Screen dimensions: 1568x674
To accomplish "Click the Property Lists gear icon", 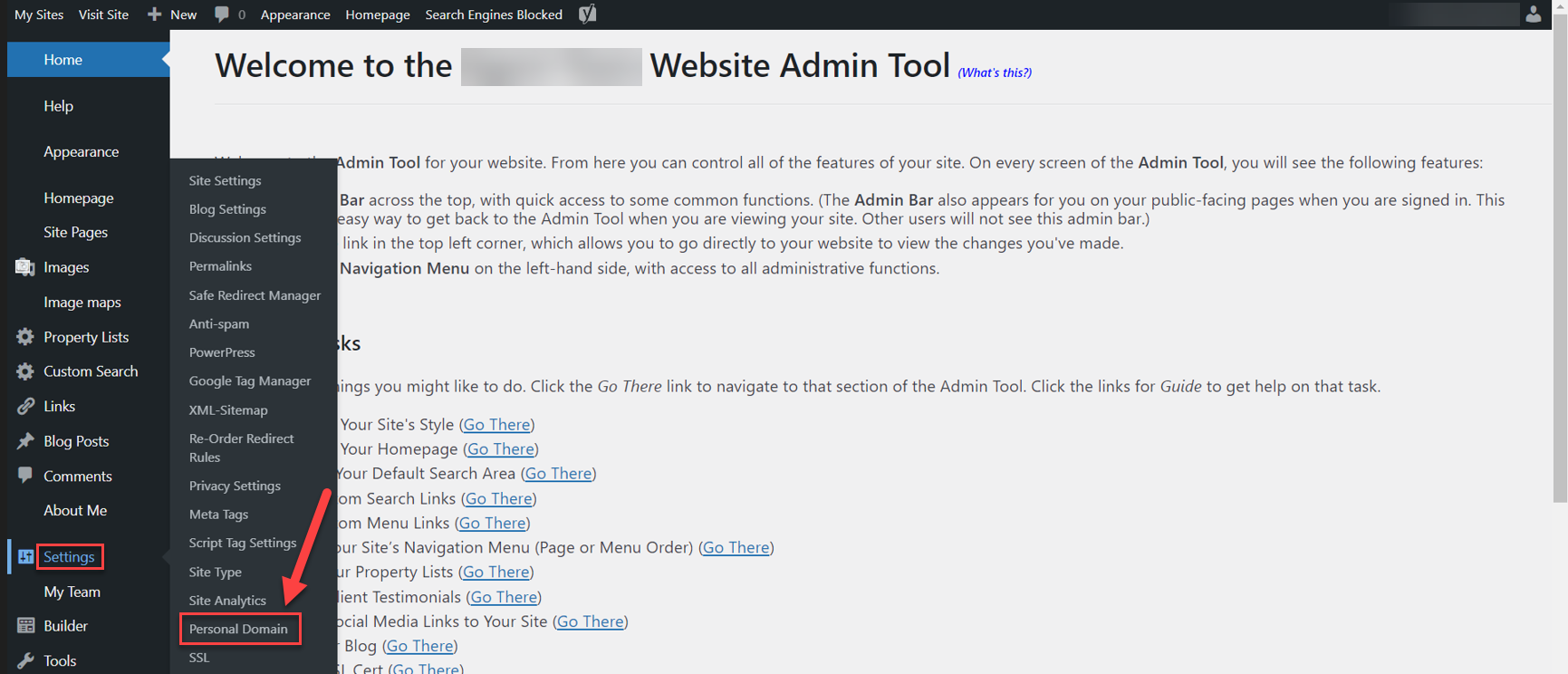I will click(x=25, y=337).
